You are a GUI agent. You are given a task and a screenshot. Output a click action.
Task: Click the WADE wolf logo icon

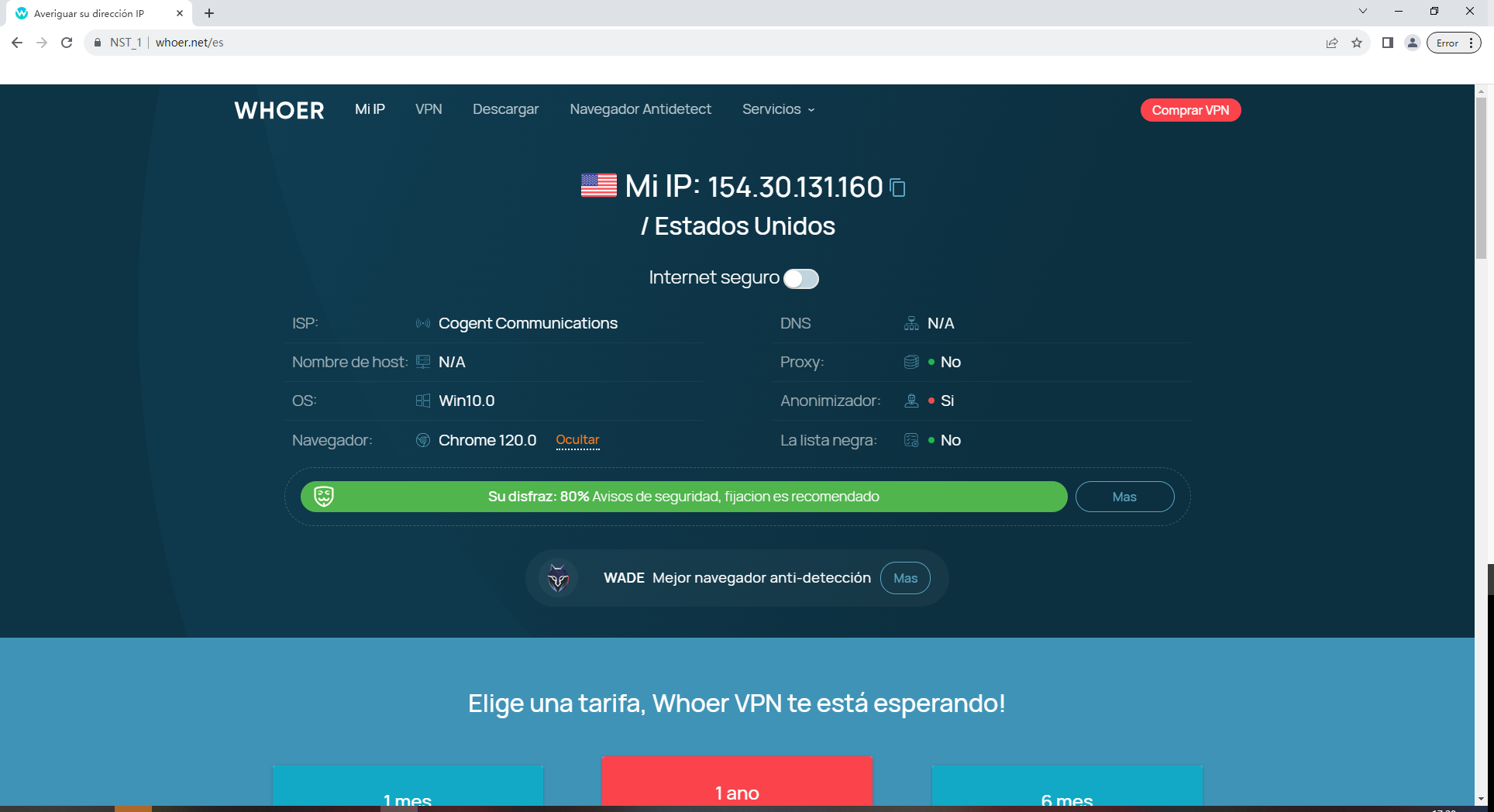coord(557,578)
